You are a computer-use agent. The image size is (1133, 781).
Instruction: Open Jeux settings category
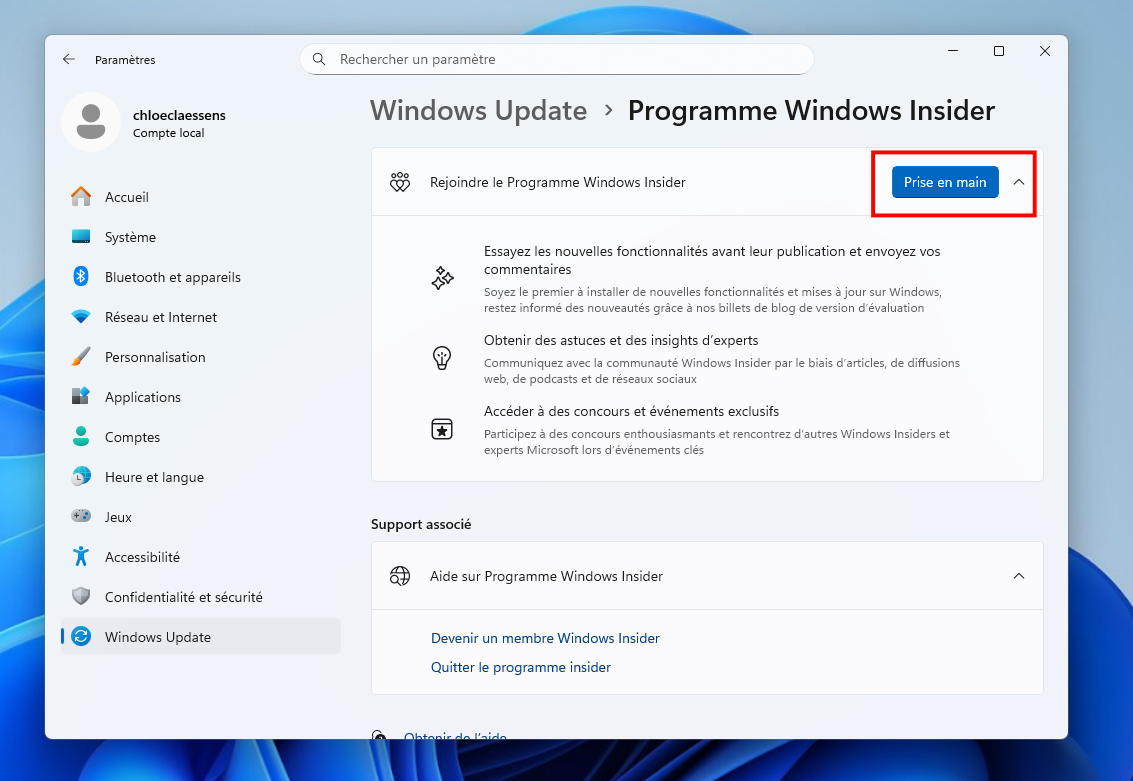click(118, 517)
